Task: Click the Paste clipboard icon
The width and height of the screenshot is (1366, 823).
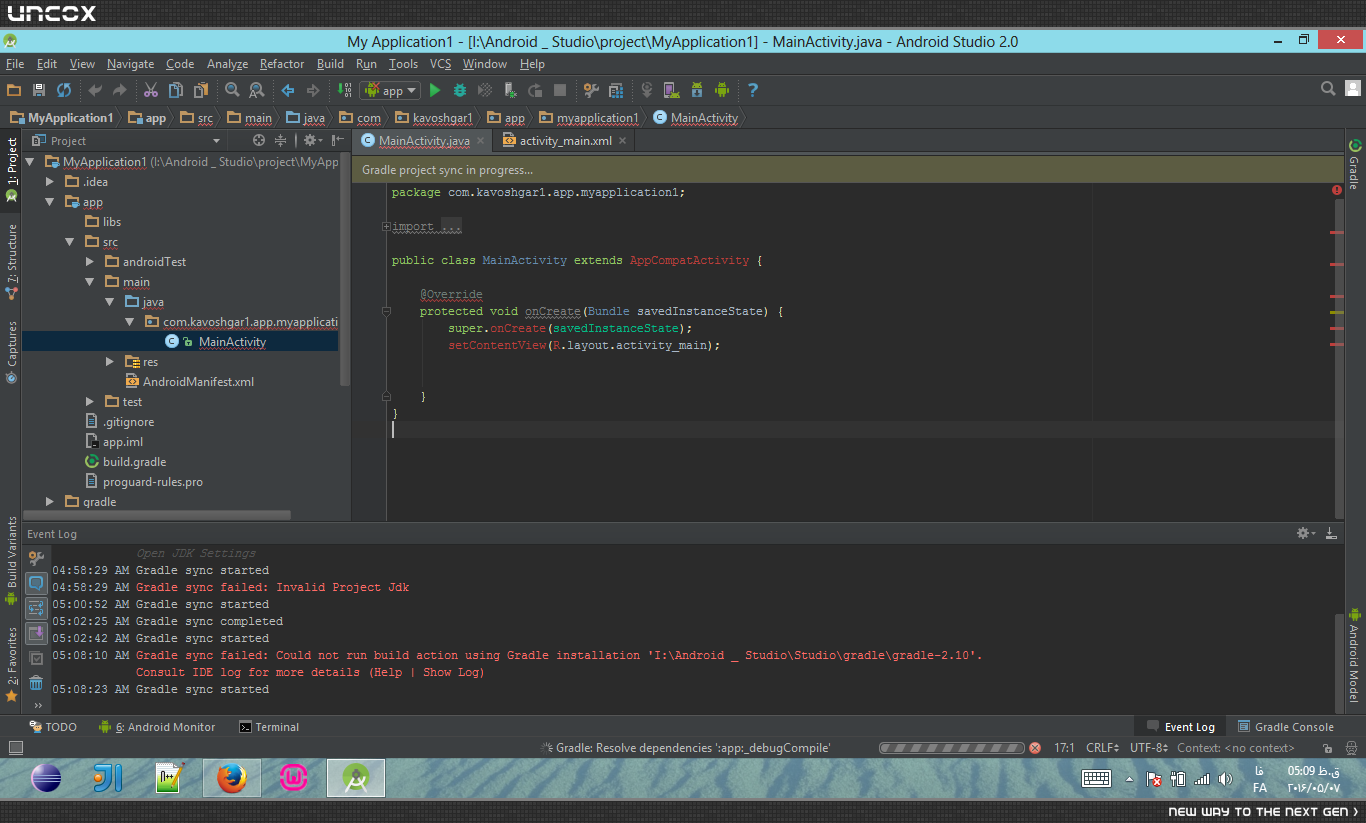Action: [201, 90]
